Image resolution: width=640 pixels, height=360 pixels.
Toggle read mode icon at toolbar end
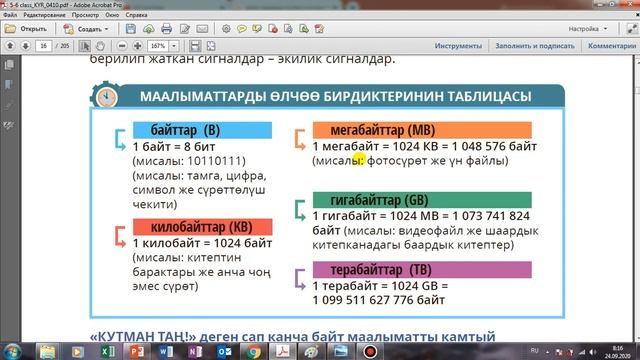(x=631, y=29)
